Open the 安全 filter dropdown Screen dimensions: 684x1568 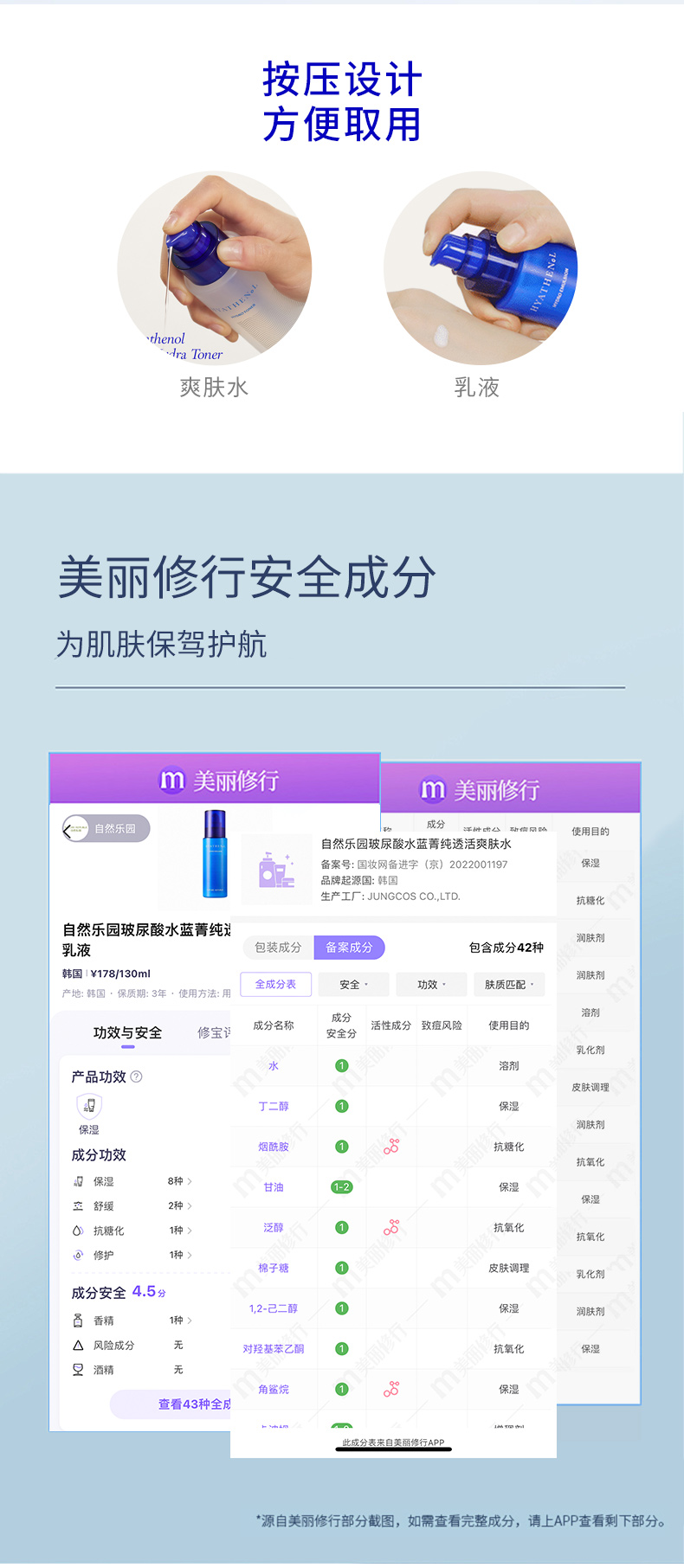pyautogui.click(x=353, y=985)
